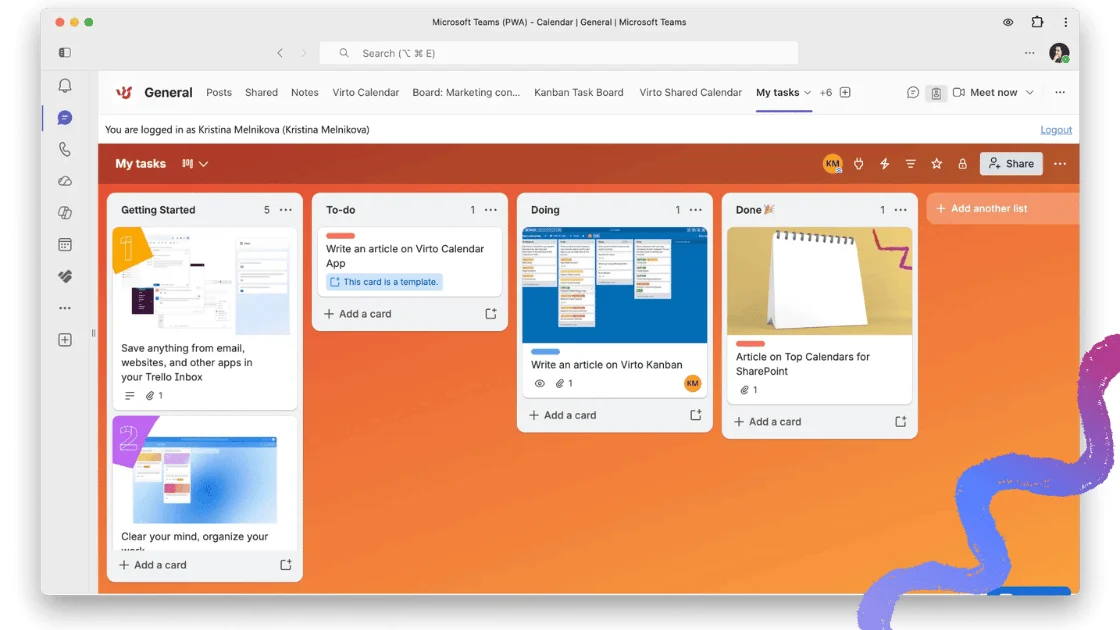
Task: Switch to the Shared tab
Action: point(261,92)
